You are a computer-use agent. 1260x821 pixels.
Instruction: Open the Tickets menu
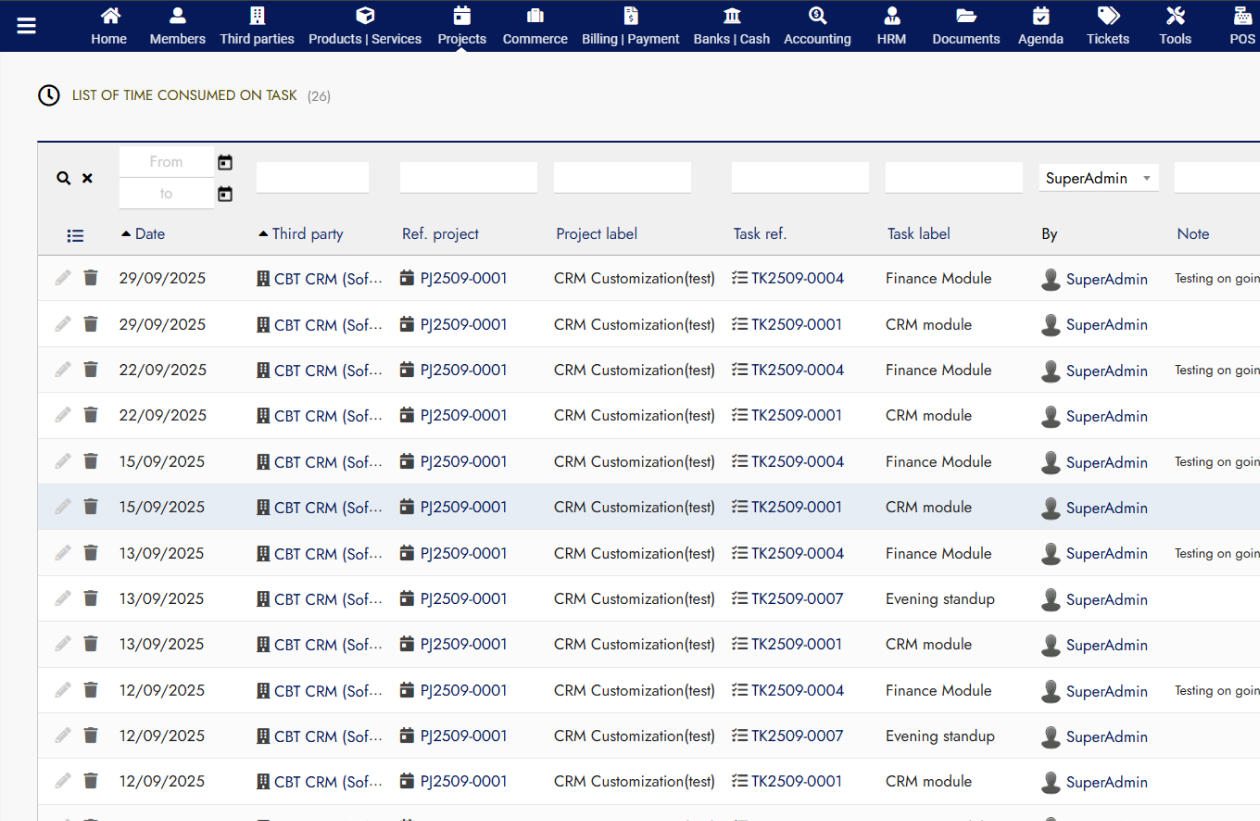1108,26
